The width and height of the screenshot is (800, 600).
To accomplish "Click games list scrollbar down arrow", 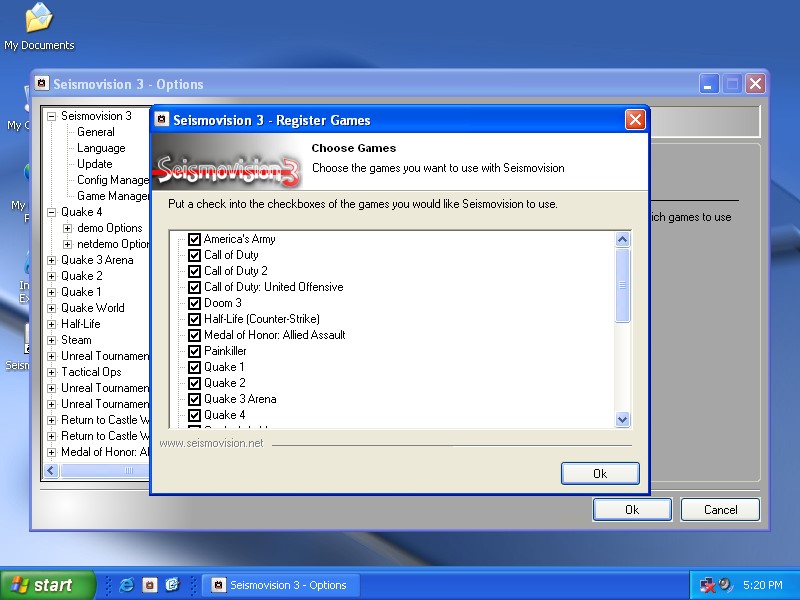I will (x=623, y=420).
